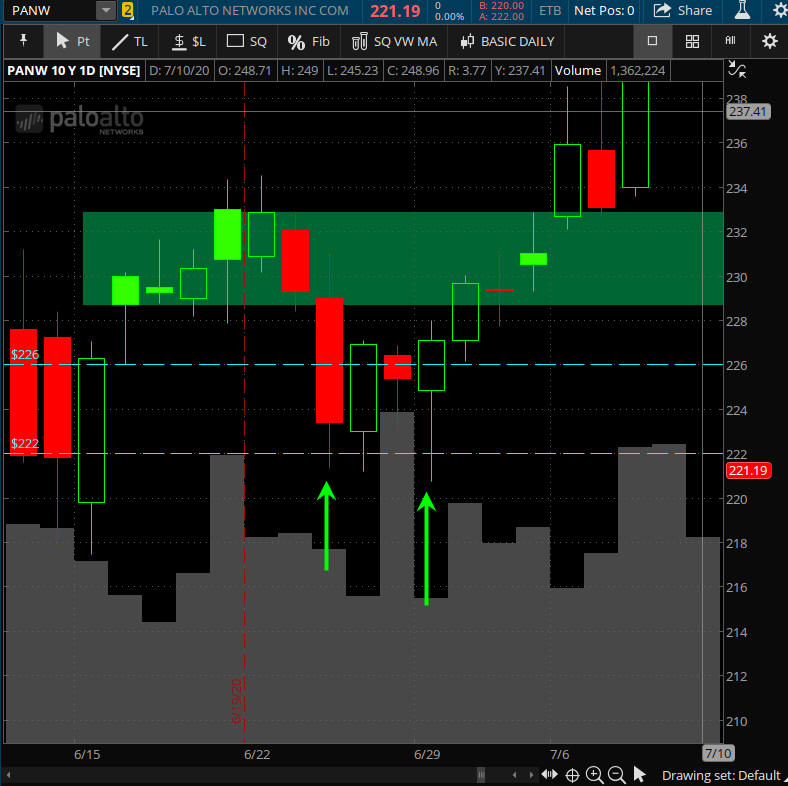788x786 pixels.
Task: Switch to single chart layout icon
Action: tap(652, 41)
